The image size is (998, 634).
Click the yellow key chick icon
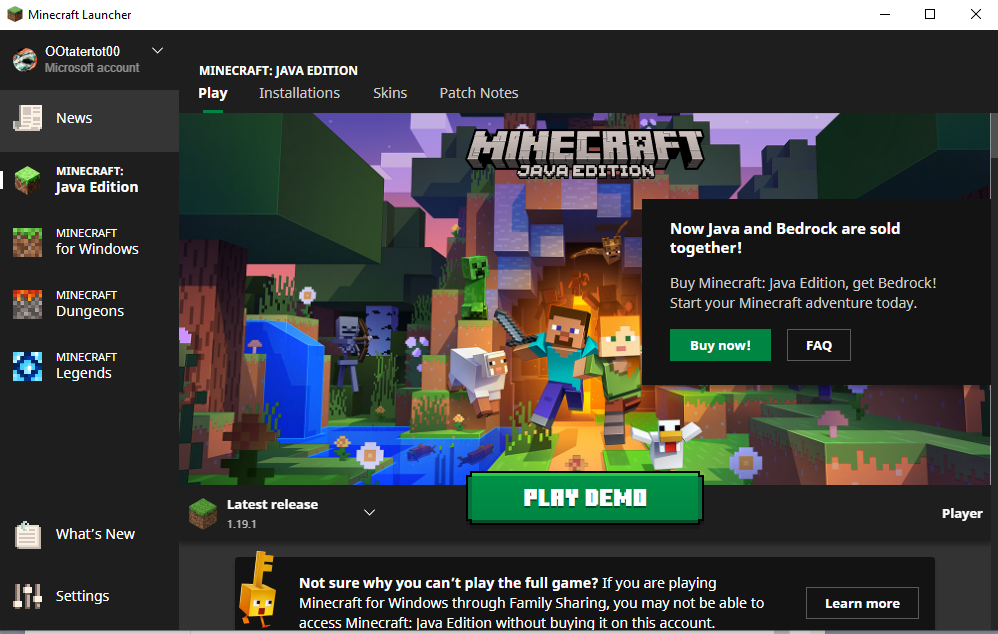point(258,589)
